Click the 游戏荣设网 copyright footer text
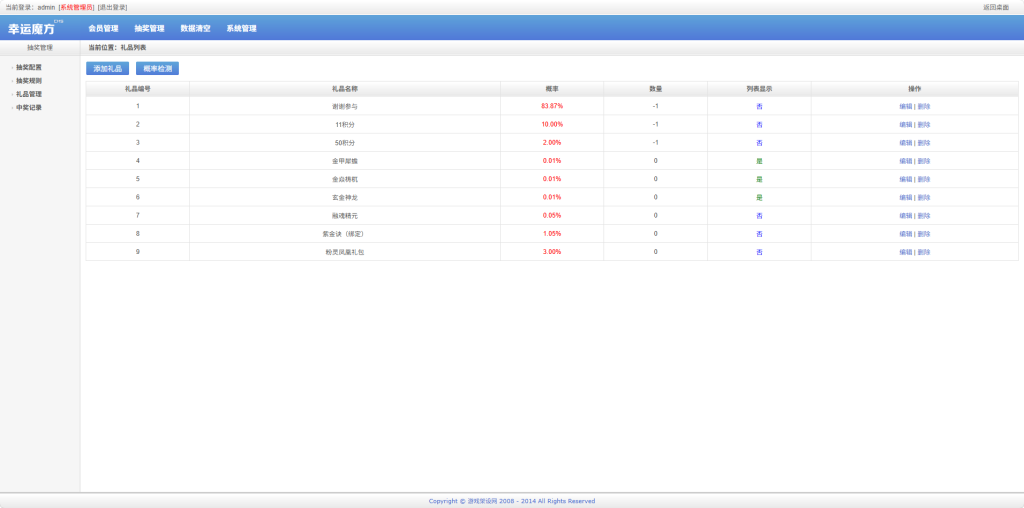This screenshot has width=1024, height=508. 512,501
